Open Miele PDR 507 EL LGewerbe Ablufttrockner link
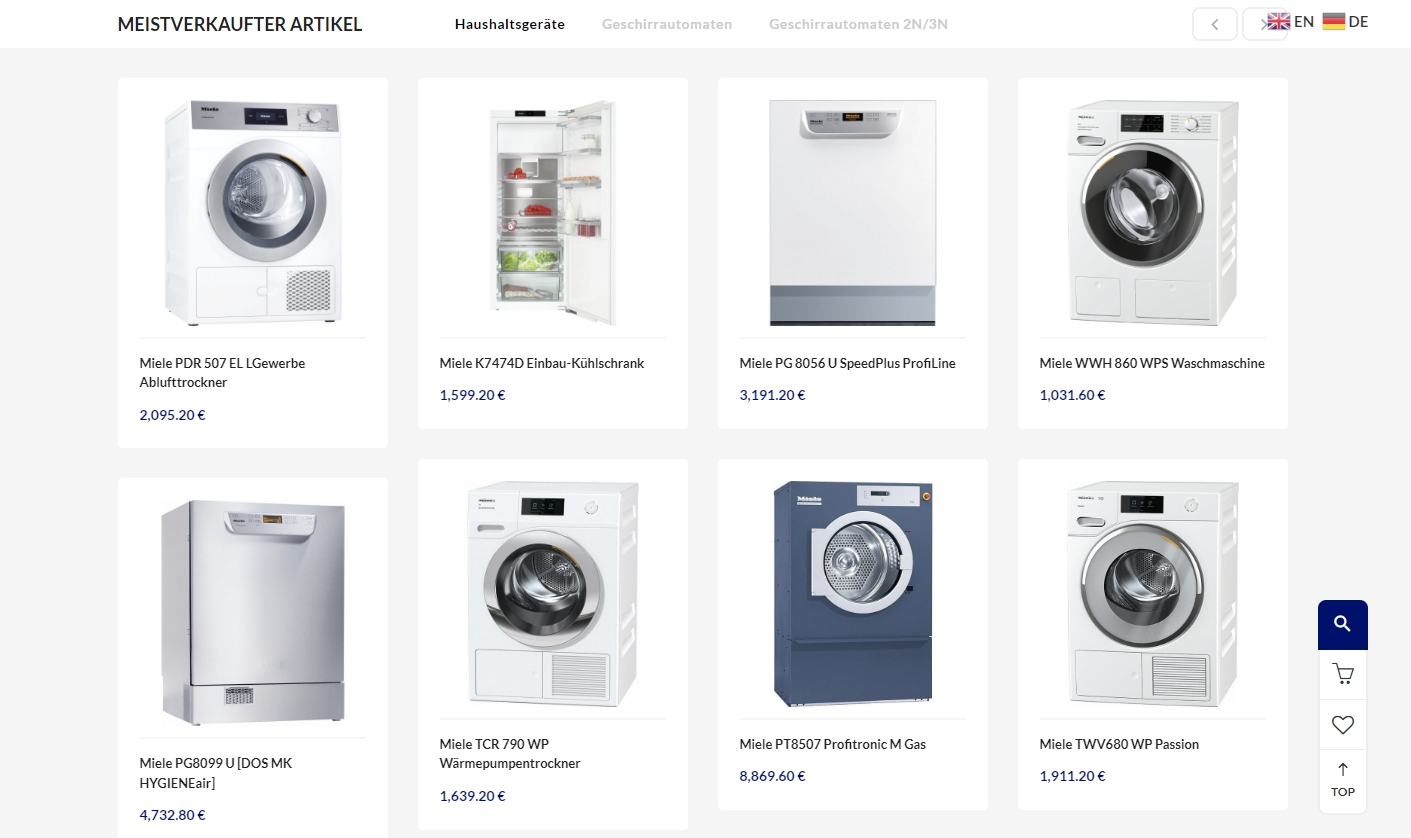 tap(222, 373)
